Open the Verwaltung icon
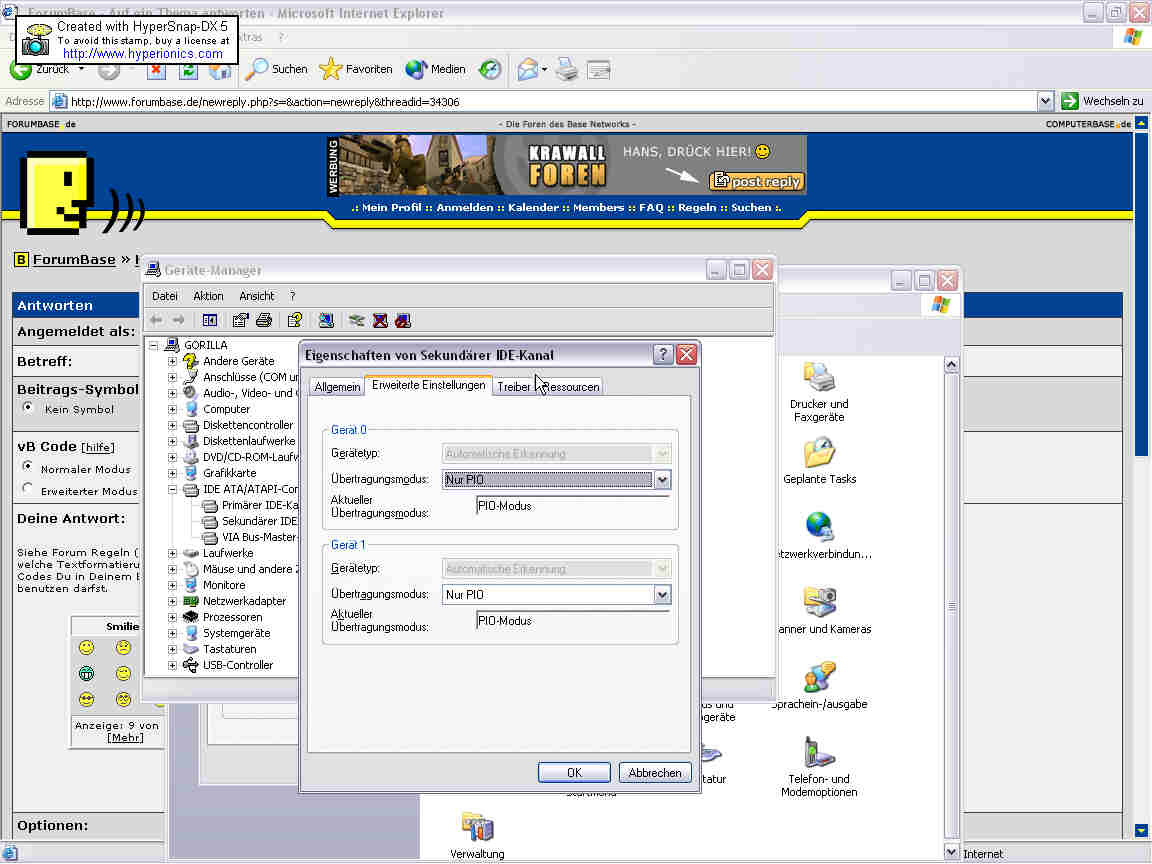 tap(477, 836)
